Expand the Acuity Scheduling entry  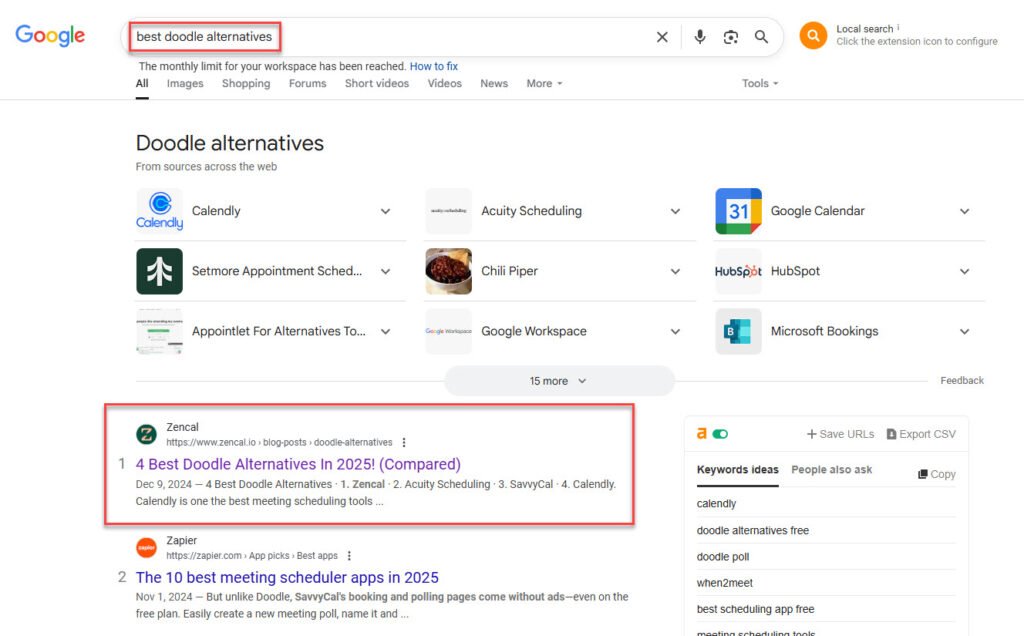click(675, 211)
